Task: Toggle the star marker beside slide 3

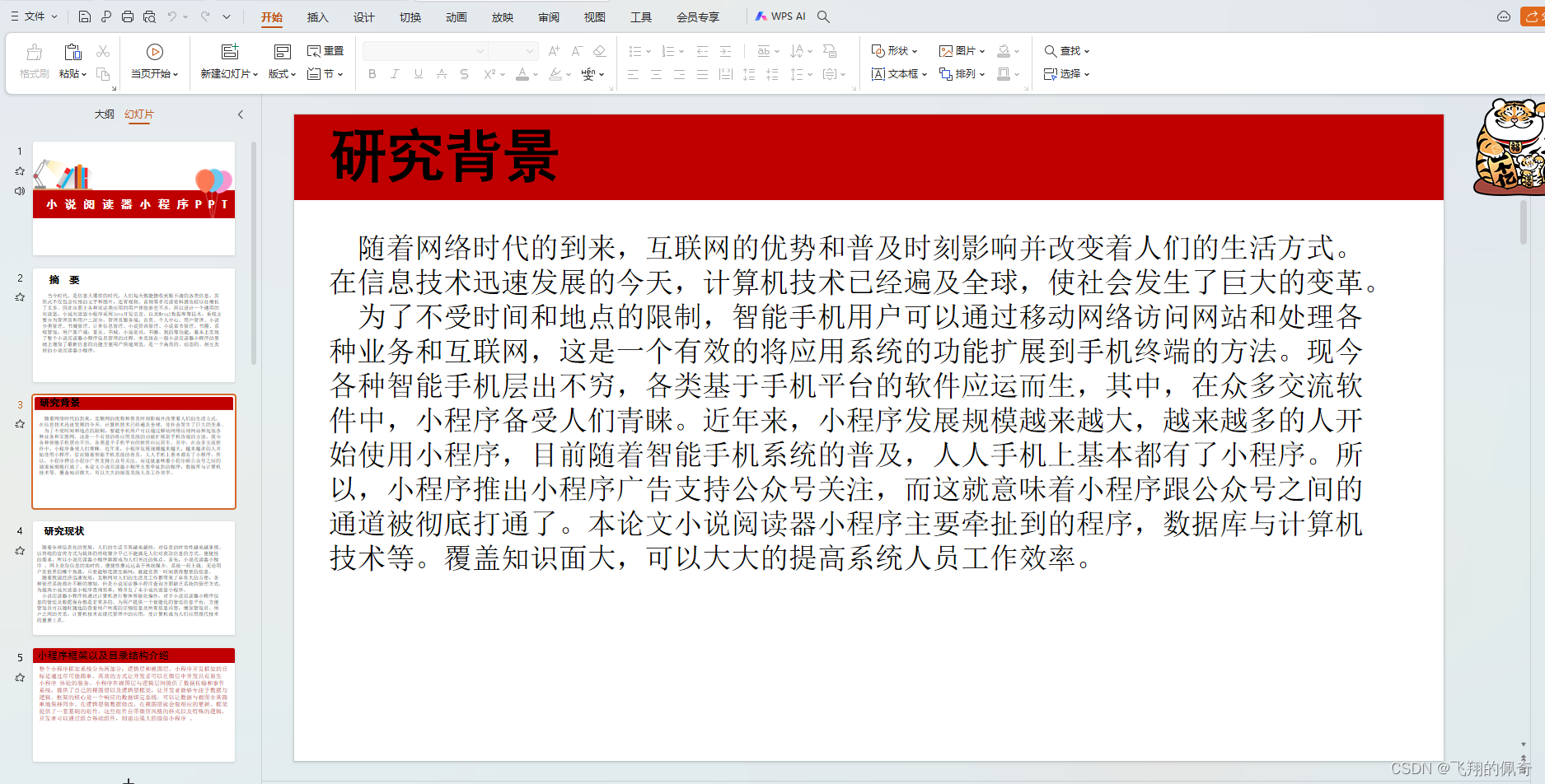Action: (20, 424)
